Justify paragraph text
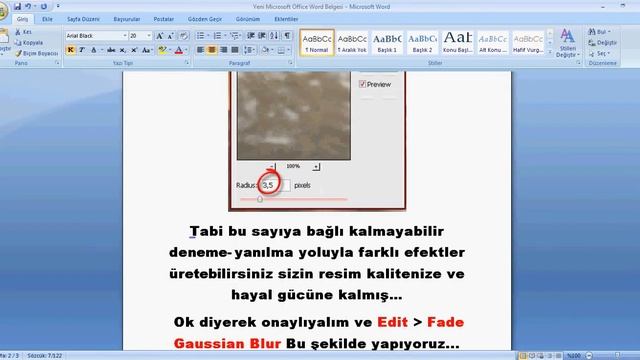The width and height of the screenshot is (640, 360). coord(235,50)
